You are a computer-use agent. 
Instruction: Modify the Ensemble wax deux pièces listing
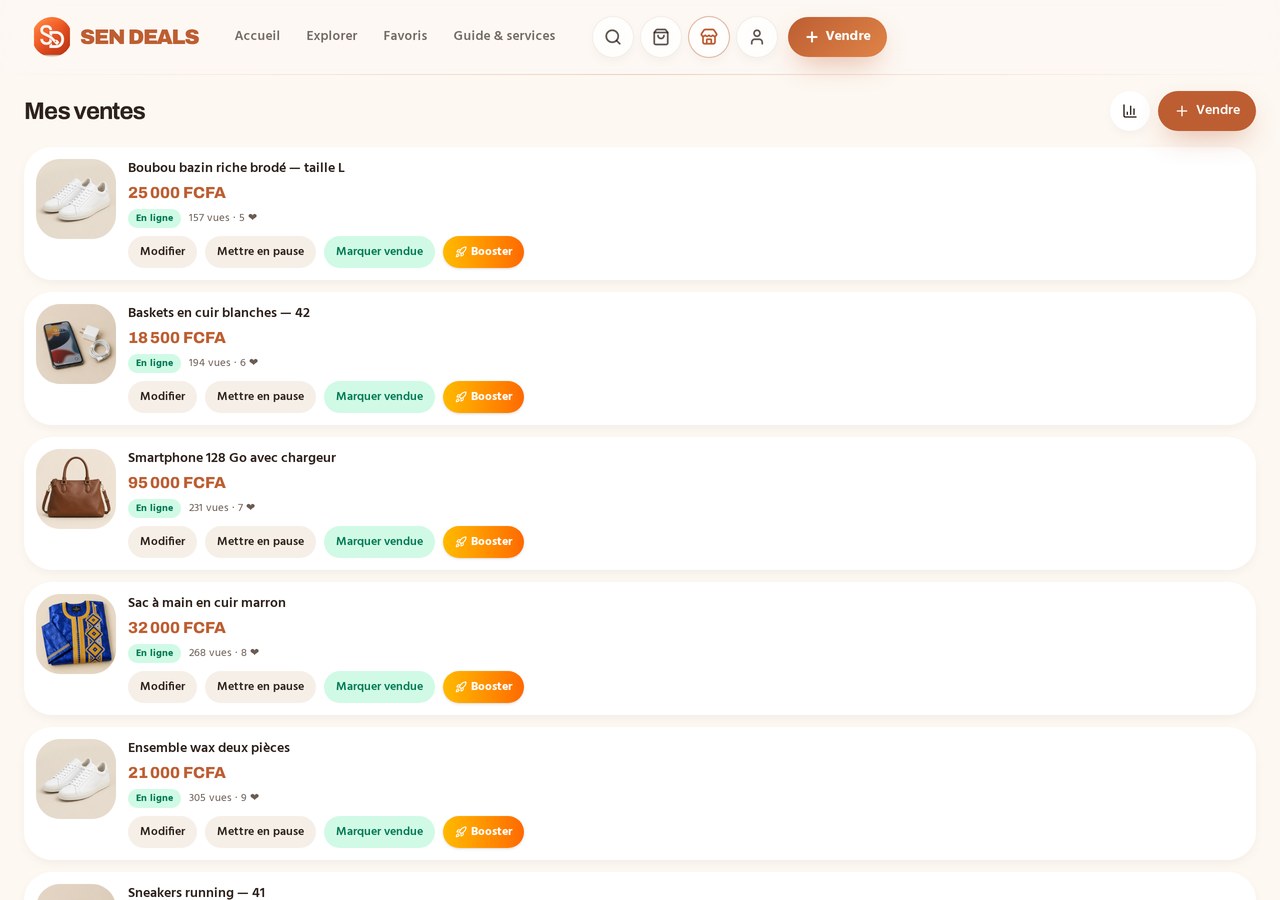[162, 832]
